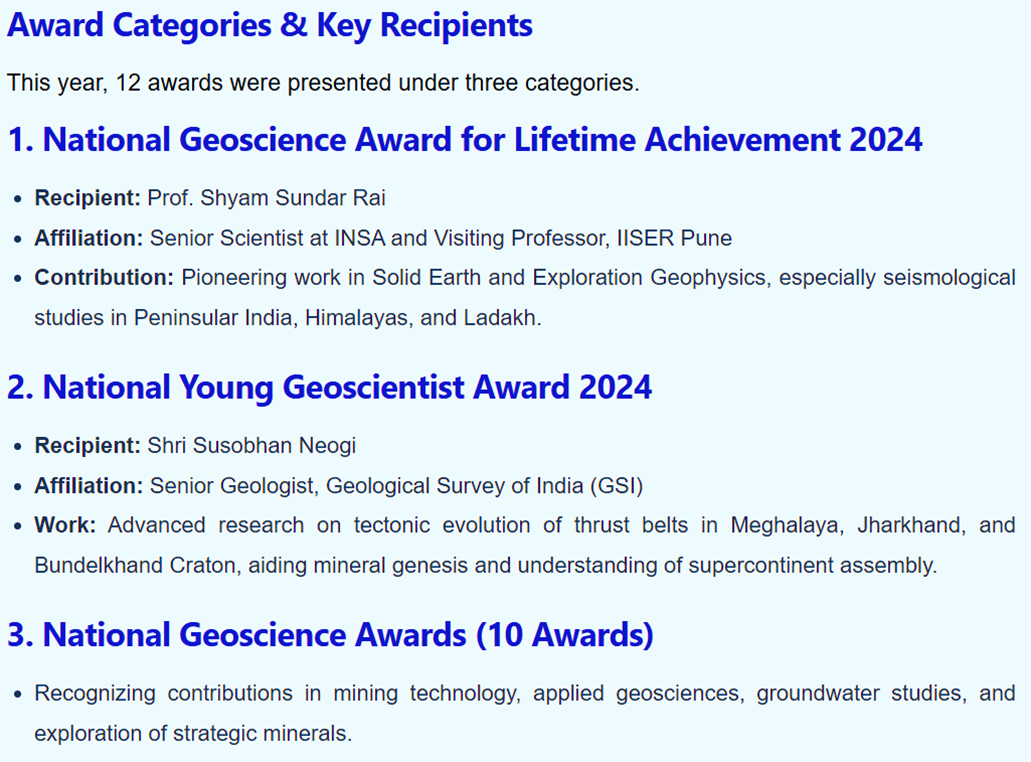Select the name Prof. Shyam Sundar Rai
Image resolution: width=1031 pixels, height=762 pixels.
pyautogui.click(x=266, y=198)
